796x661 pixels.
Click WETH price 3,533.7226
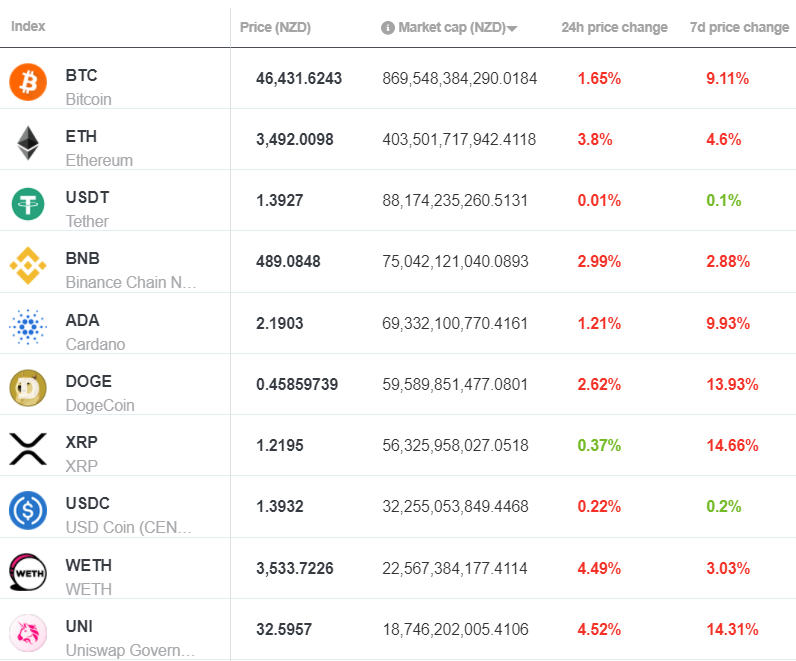tap(294, 568)
